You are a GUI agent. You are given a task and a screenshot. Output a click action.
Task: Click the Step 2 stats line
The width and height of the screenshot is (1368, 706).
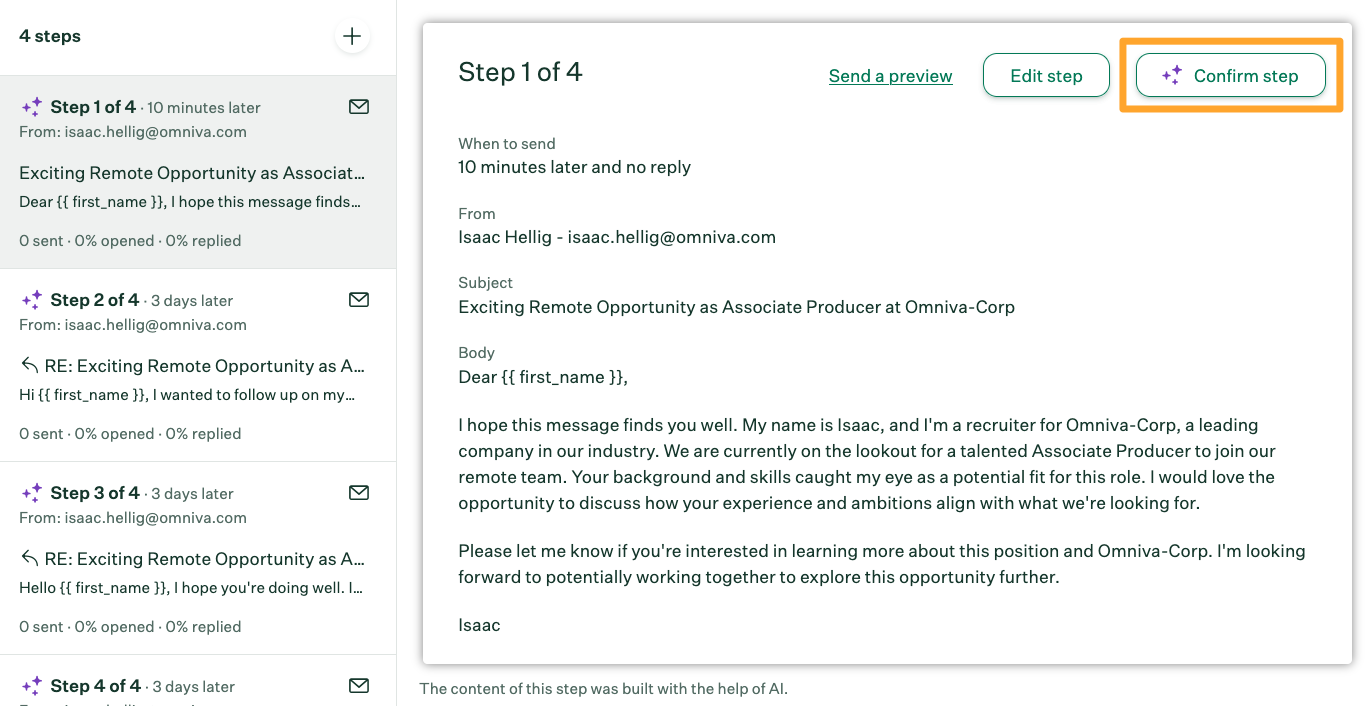point(130,434)
